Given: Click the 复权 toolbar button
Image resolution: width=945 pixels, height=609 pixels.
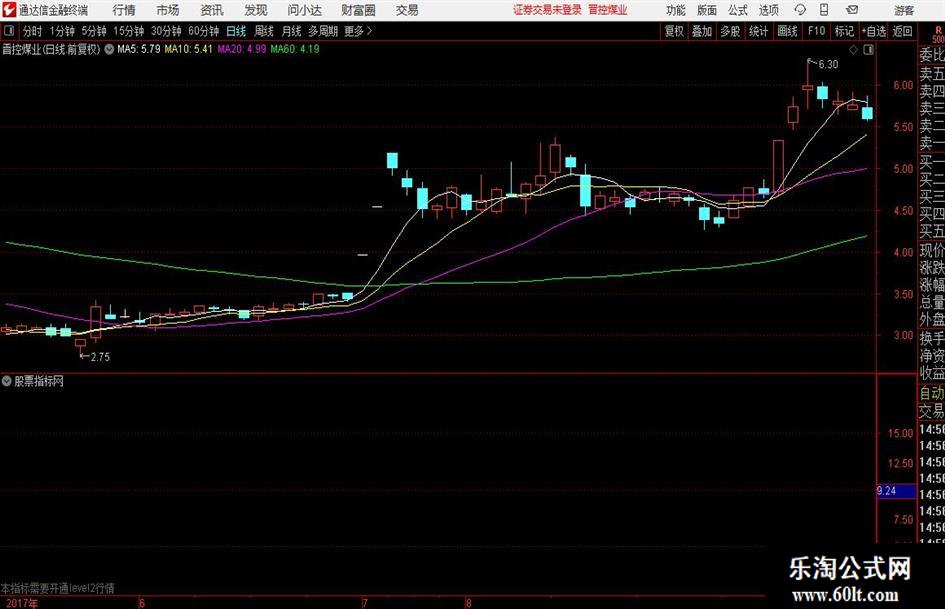Looking at the screenshot, I should (674, 31).
